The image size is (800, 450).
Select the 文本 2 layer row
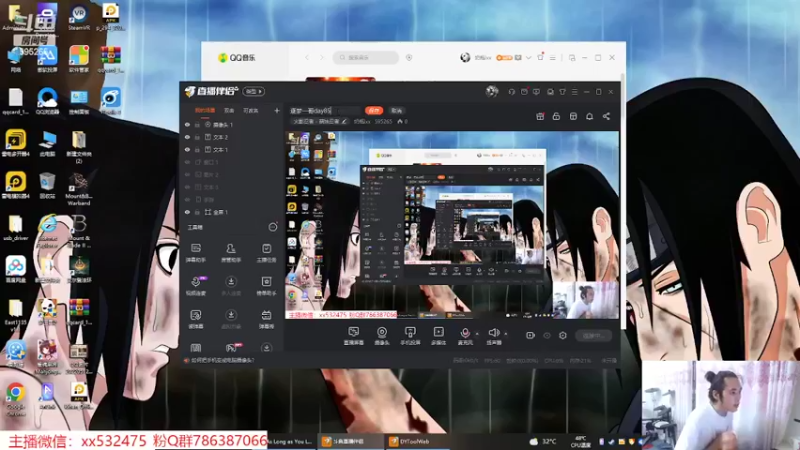click(233, 137)
